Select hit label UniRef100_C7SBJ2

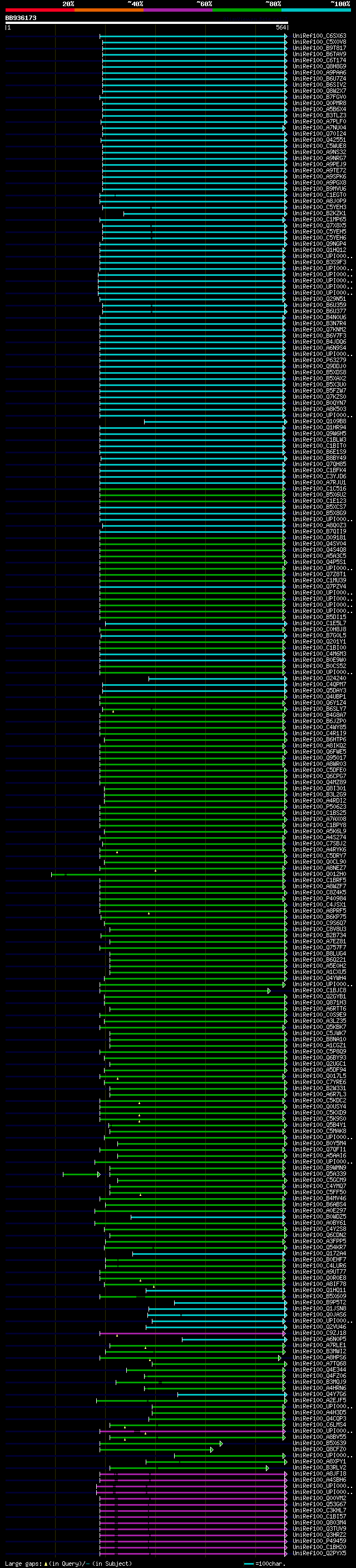[x=319, y=843]
